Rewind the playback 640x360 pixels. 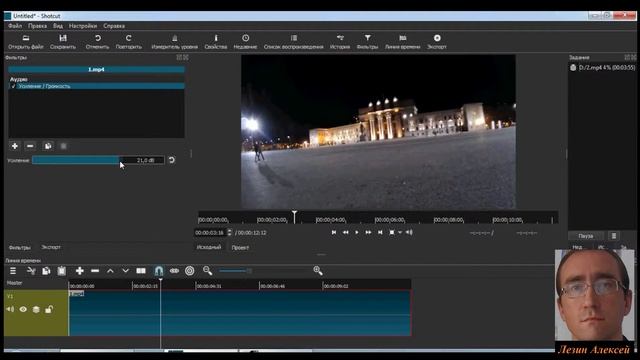(x=345, y=232)
